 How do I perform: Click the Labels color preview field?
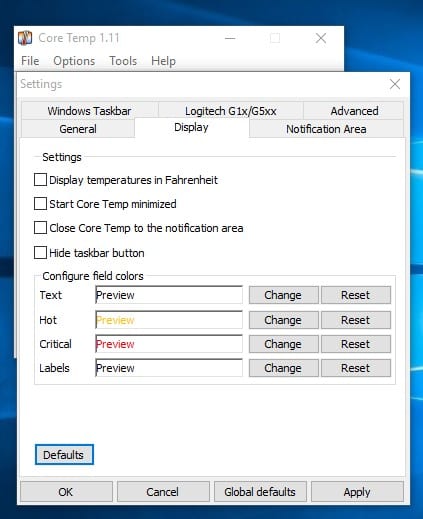169,368
